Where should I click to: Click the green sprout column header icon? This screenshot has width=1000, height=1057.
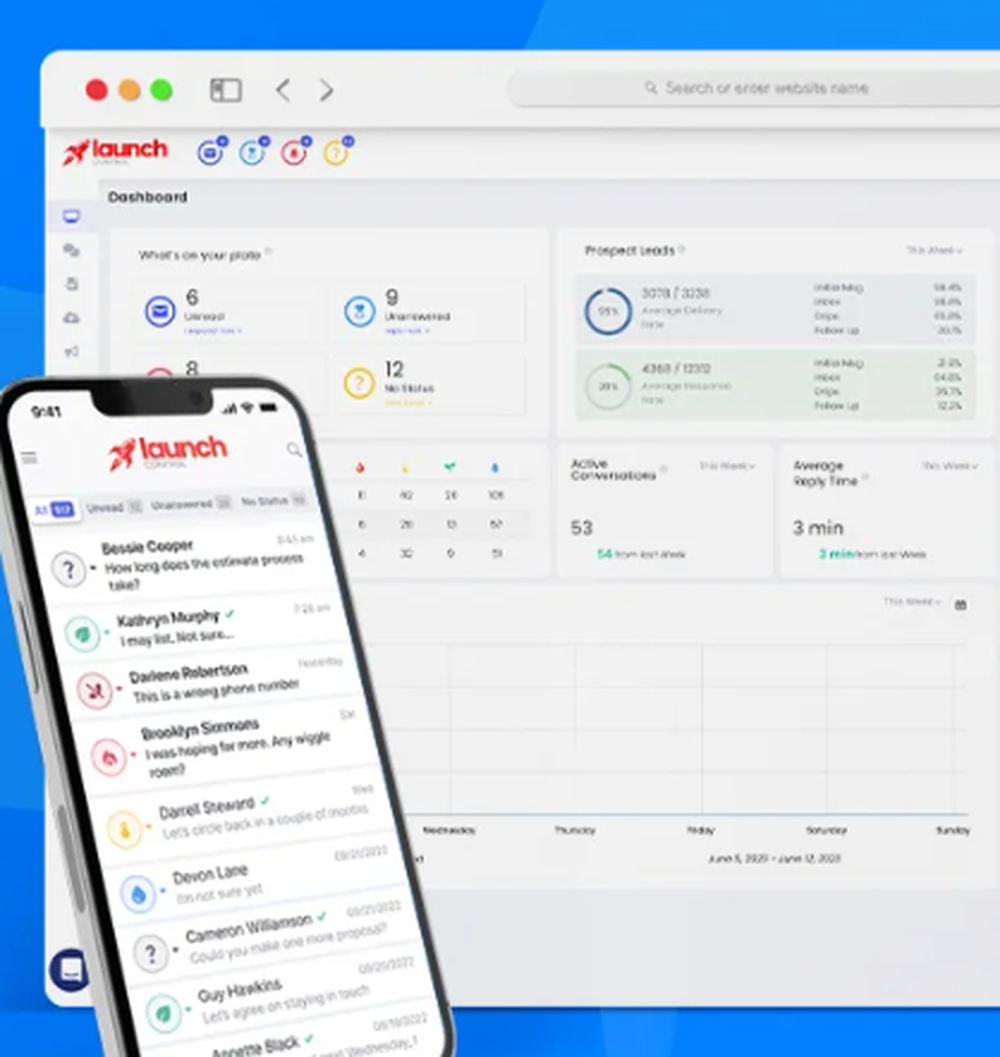tap(450, 466)
